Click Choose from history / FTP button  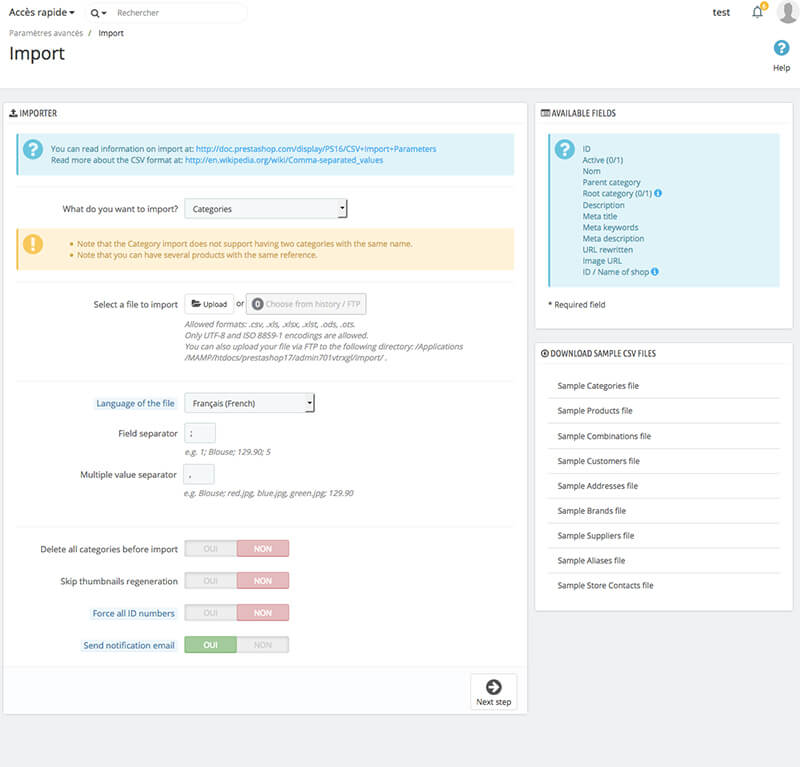click(306, 304)
